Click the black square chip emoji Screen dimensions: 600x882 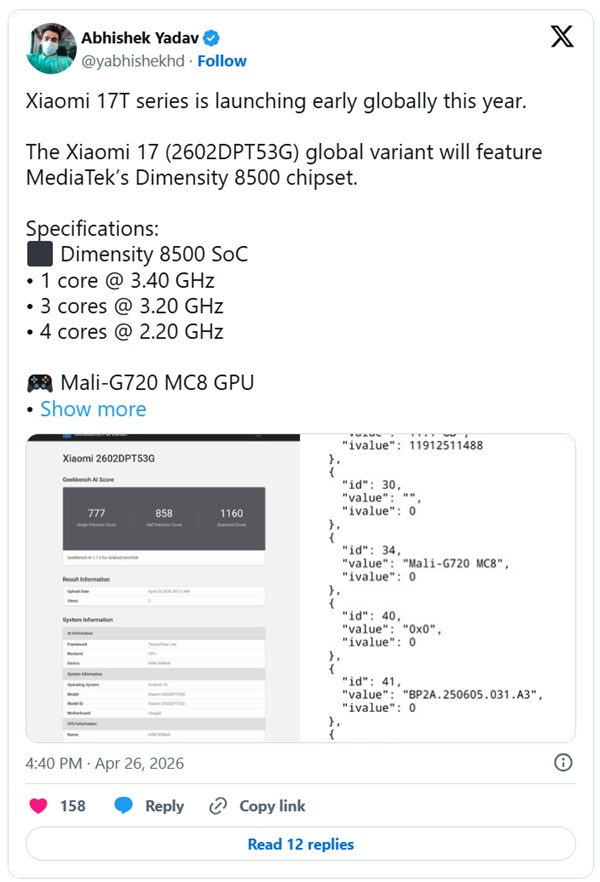pos(40,254)
